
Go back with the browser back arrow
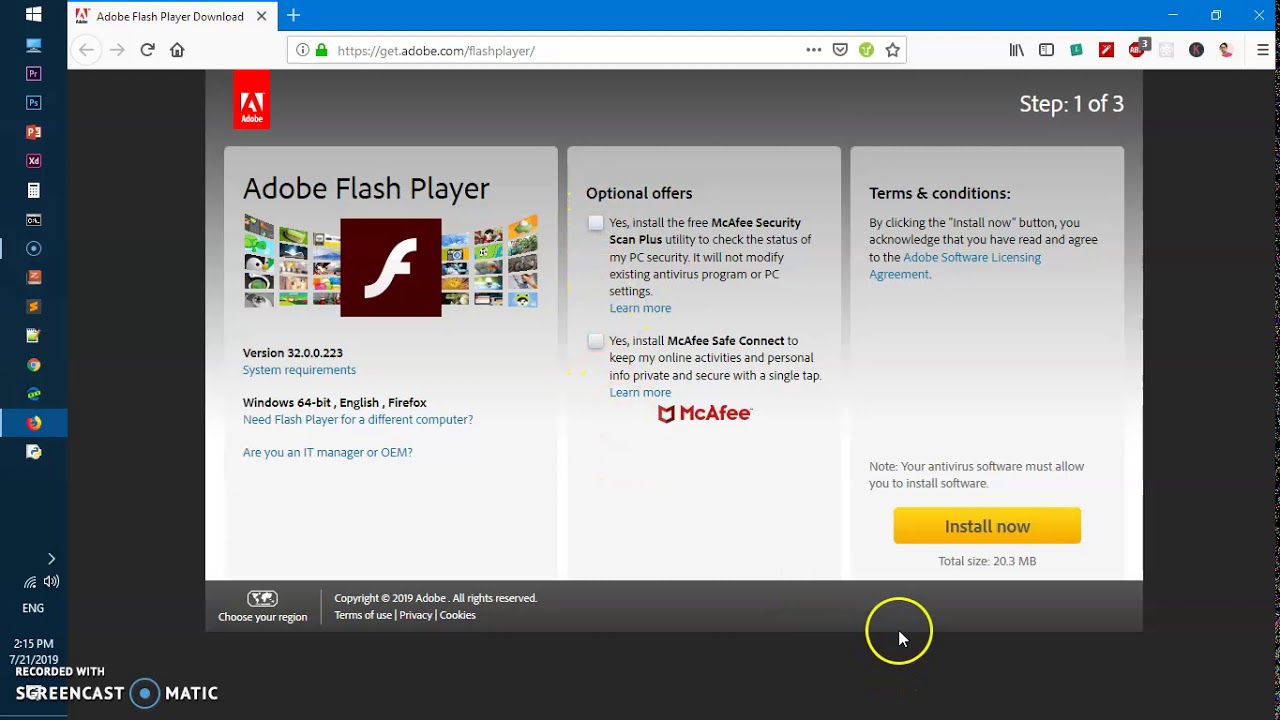[86, 50]
